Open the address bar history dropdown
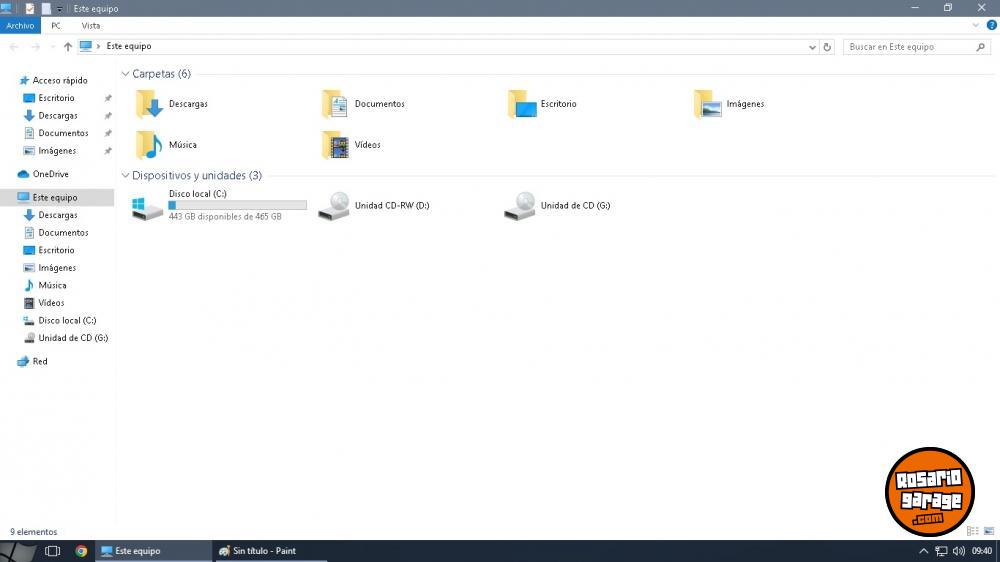The image size is (1000, 562). 812,47
